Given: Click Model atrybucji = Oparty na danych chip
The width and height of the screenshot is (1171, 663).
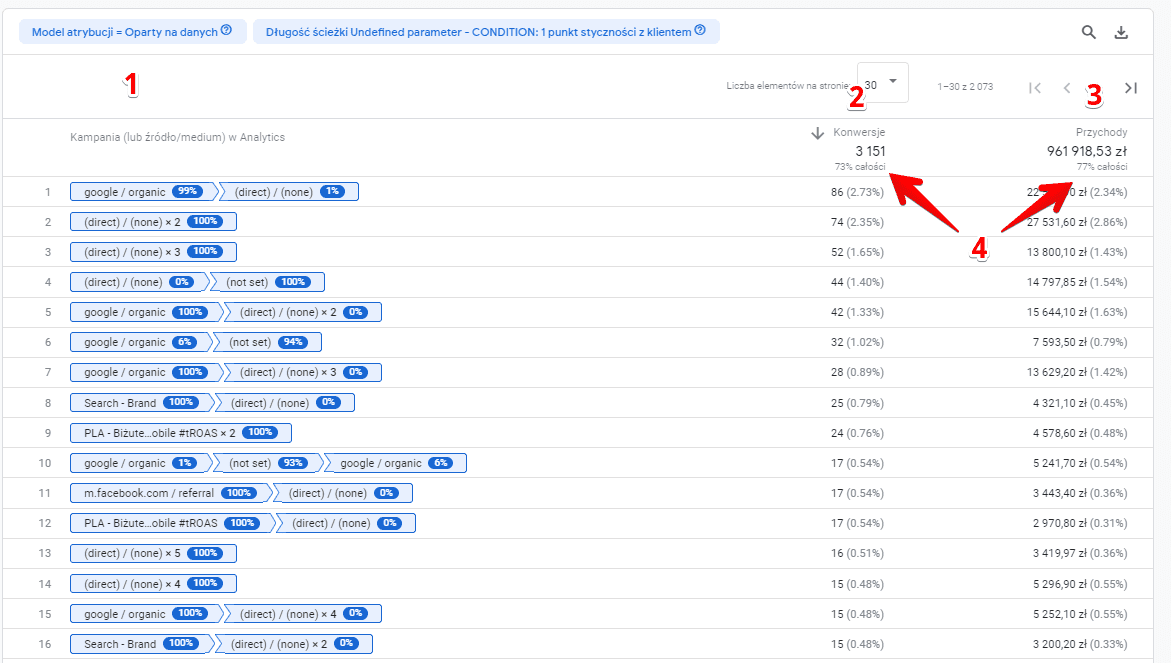Looking at the screenshot, I should point(132,31).
